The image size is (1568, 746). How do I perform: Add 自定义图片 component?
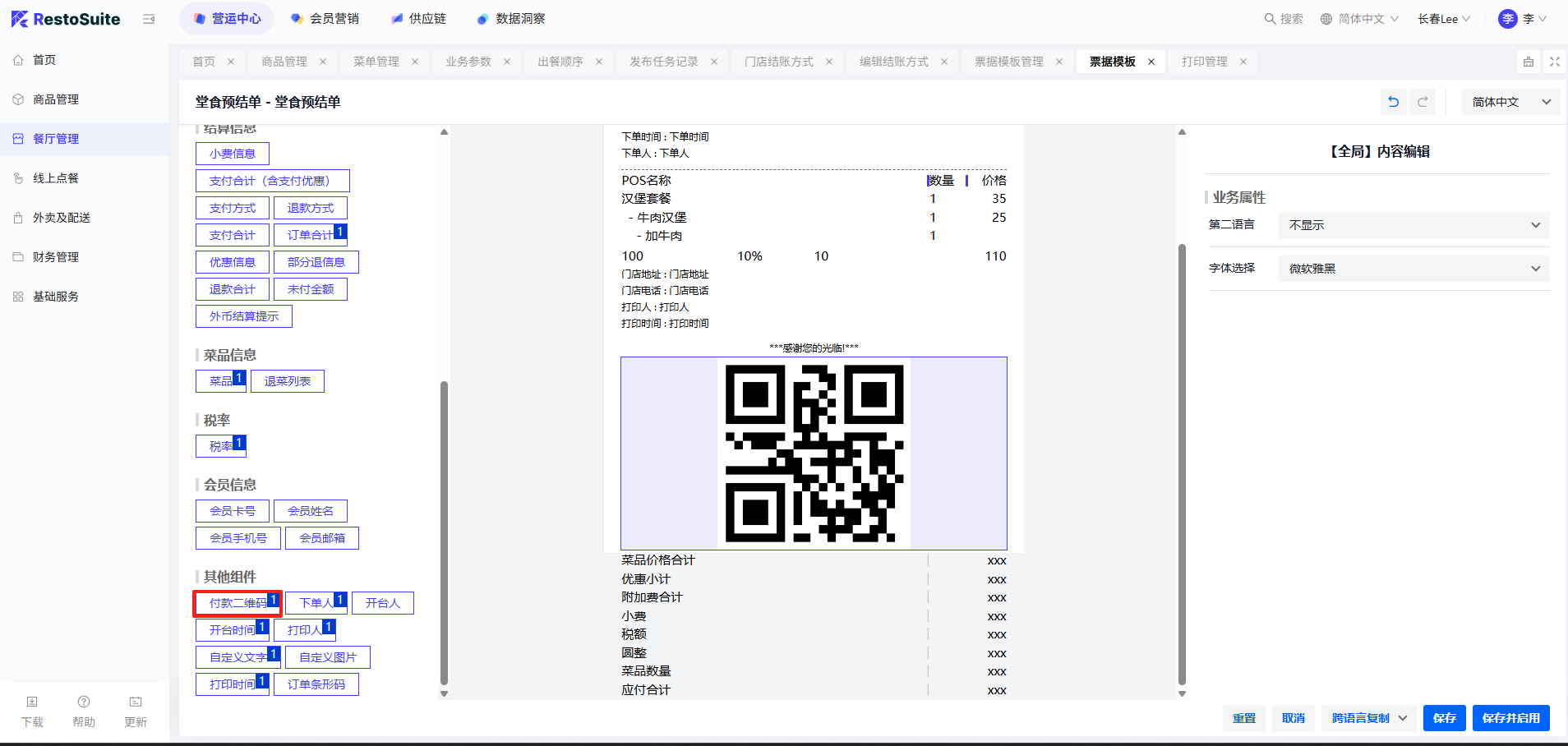328,657
